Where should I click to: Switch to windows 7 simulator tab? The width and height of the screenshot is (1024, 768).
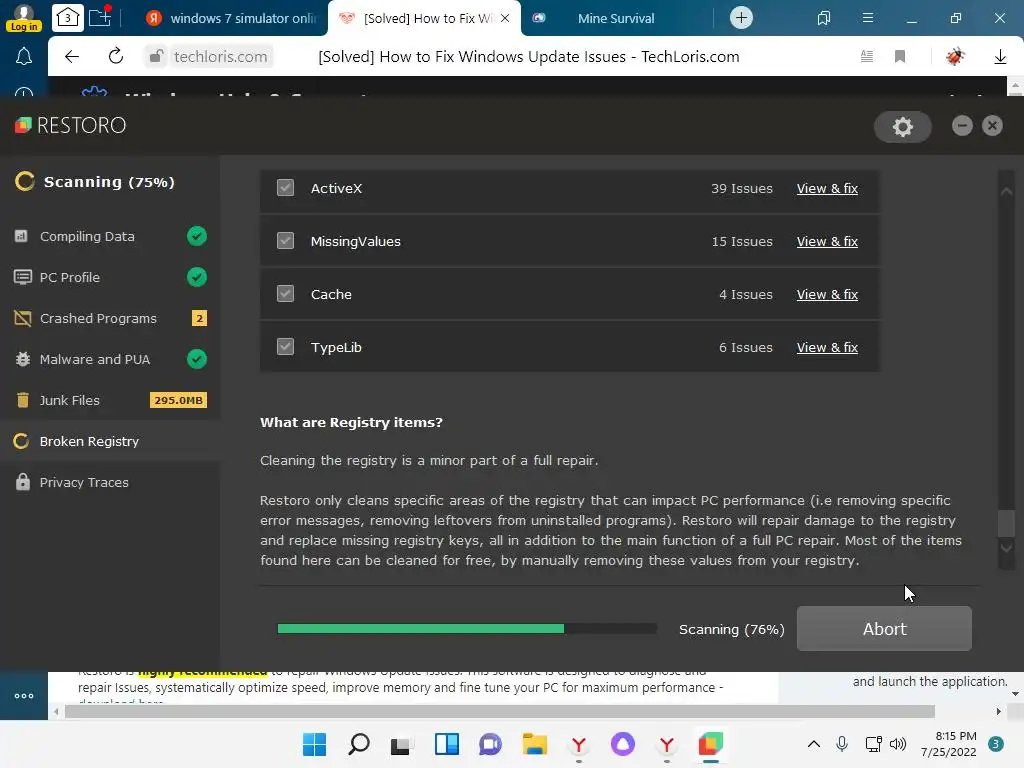coord(231,18)
